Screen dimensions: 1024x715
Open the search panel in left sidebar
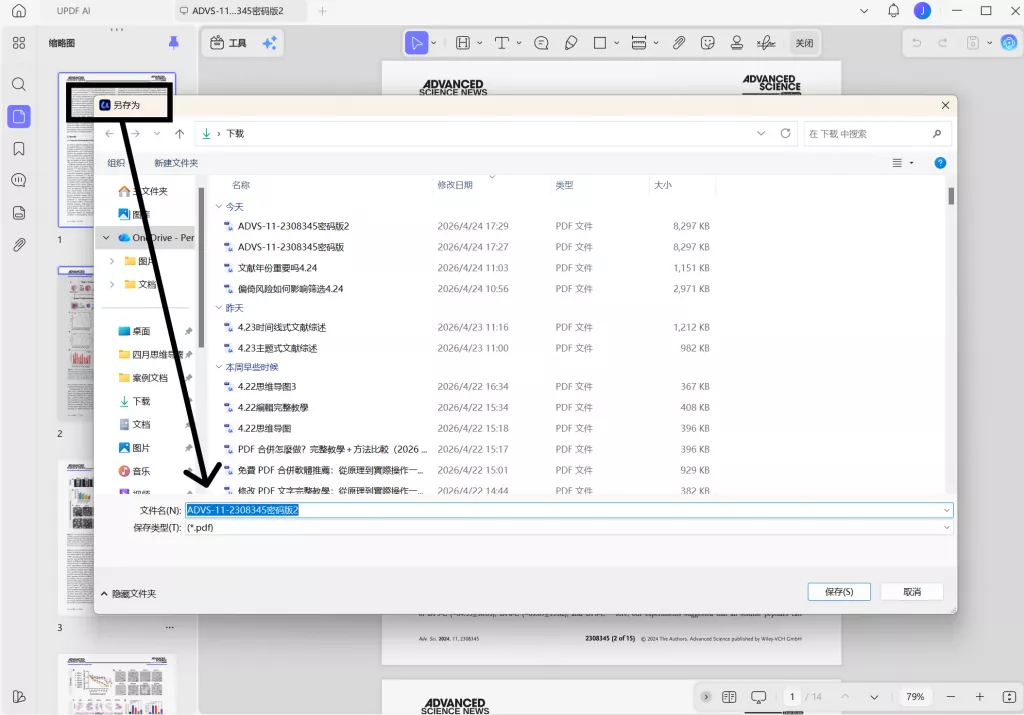[19, 84]
